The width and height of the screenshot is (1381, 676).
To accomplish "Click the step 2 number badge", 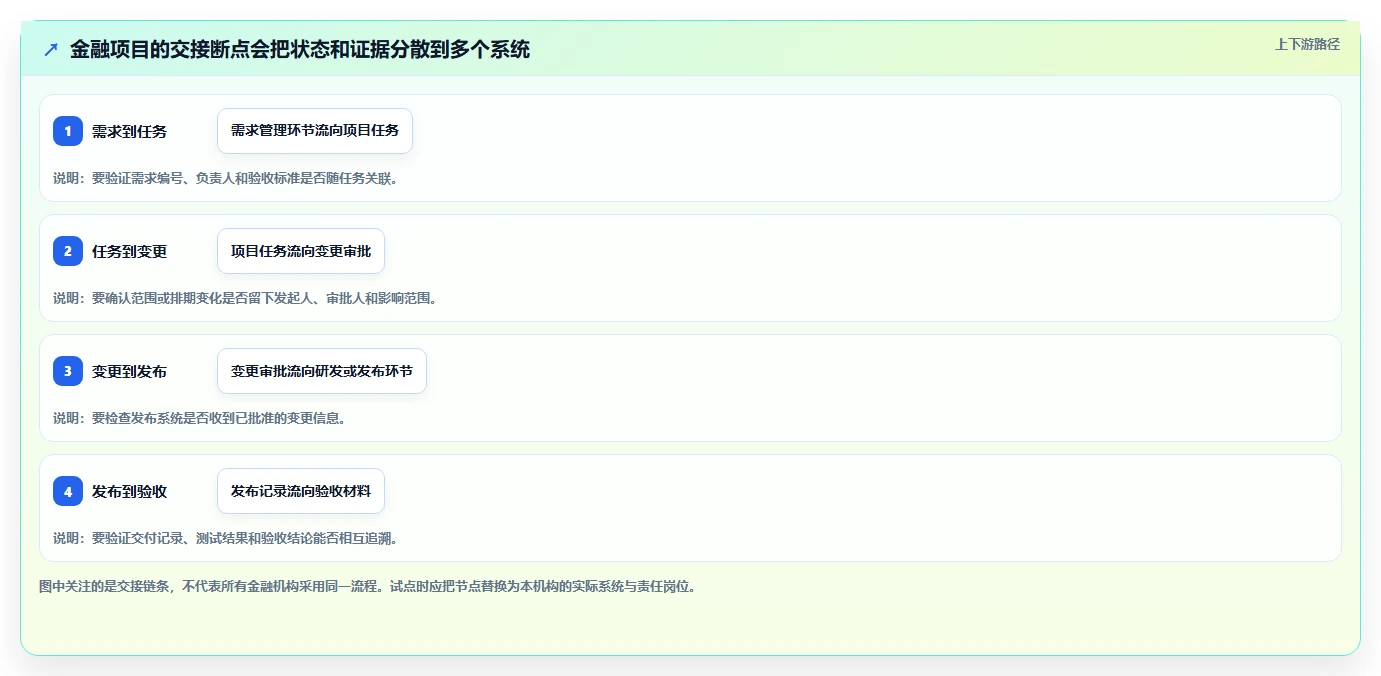I will tap(68, 251).
